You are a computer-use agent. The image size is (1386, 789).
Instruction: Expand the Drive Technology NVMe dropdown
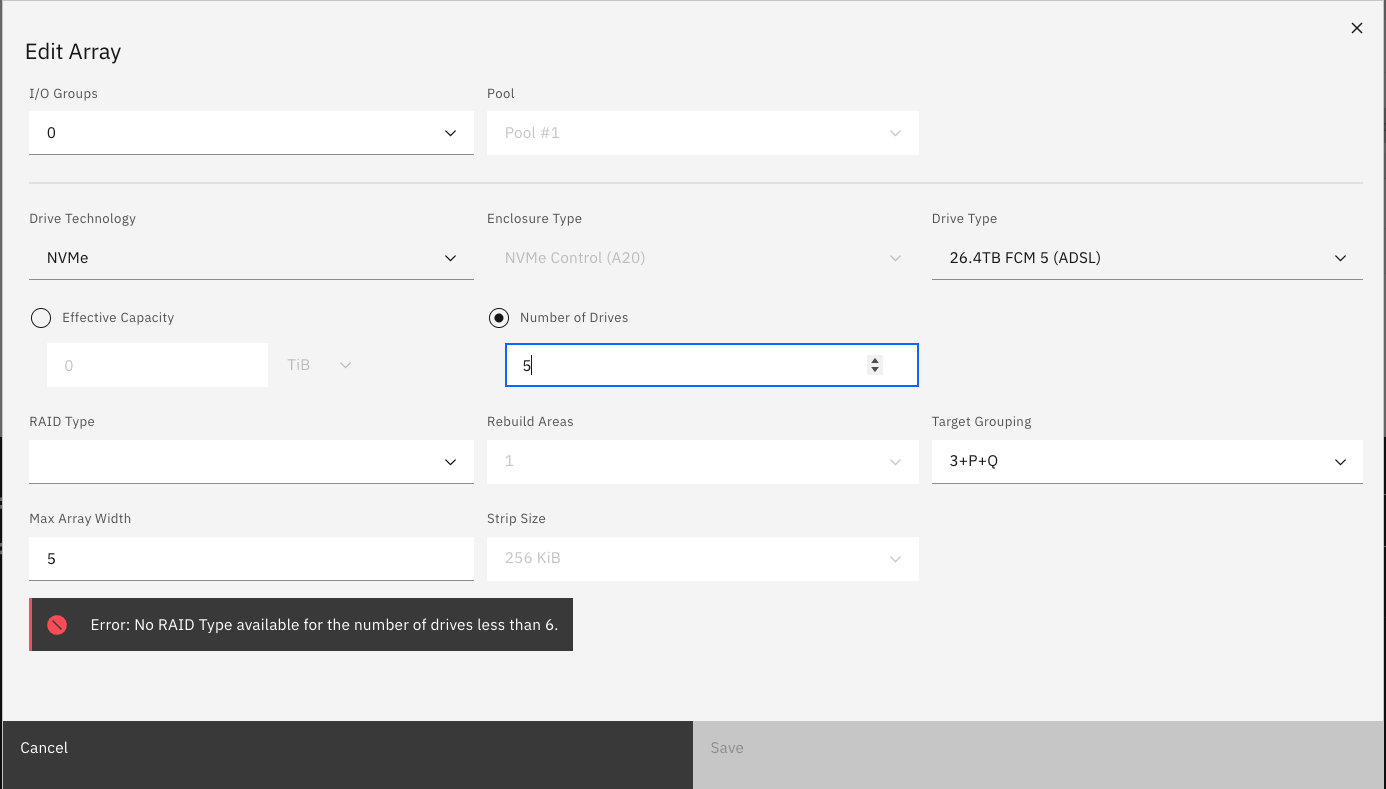pos(251,258)
